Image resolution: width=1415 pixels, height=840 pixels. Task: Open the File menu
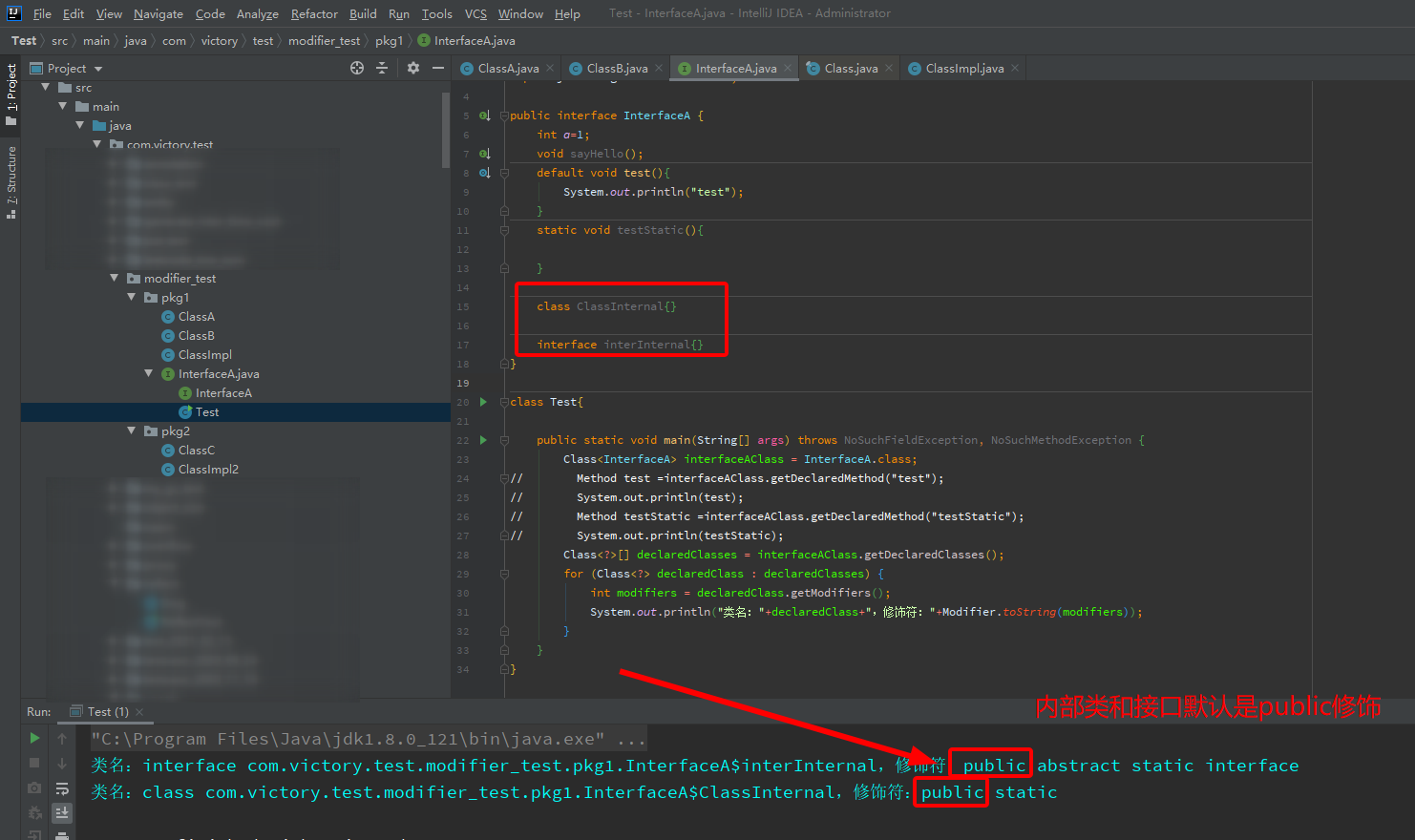click(42, 13)
